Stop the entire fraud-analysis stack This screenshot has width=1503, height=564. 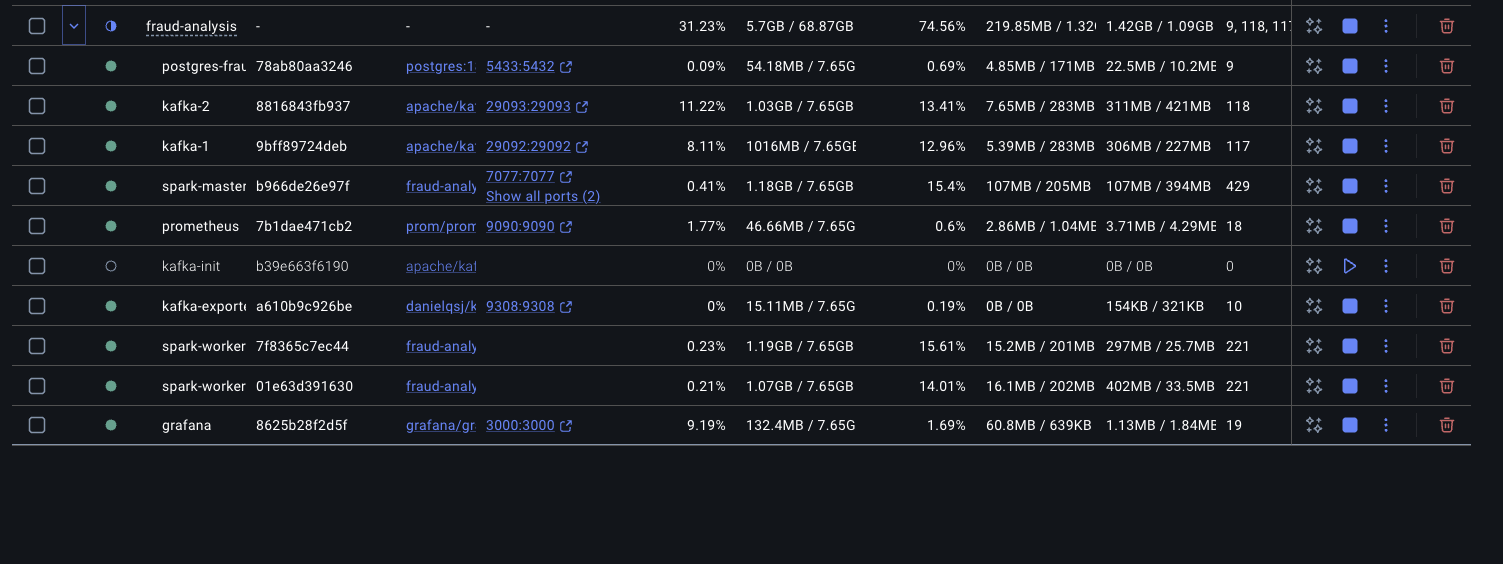[x=1349, y=26]
